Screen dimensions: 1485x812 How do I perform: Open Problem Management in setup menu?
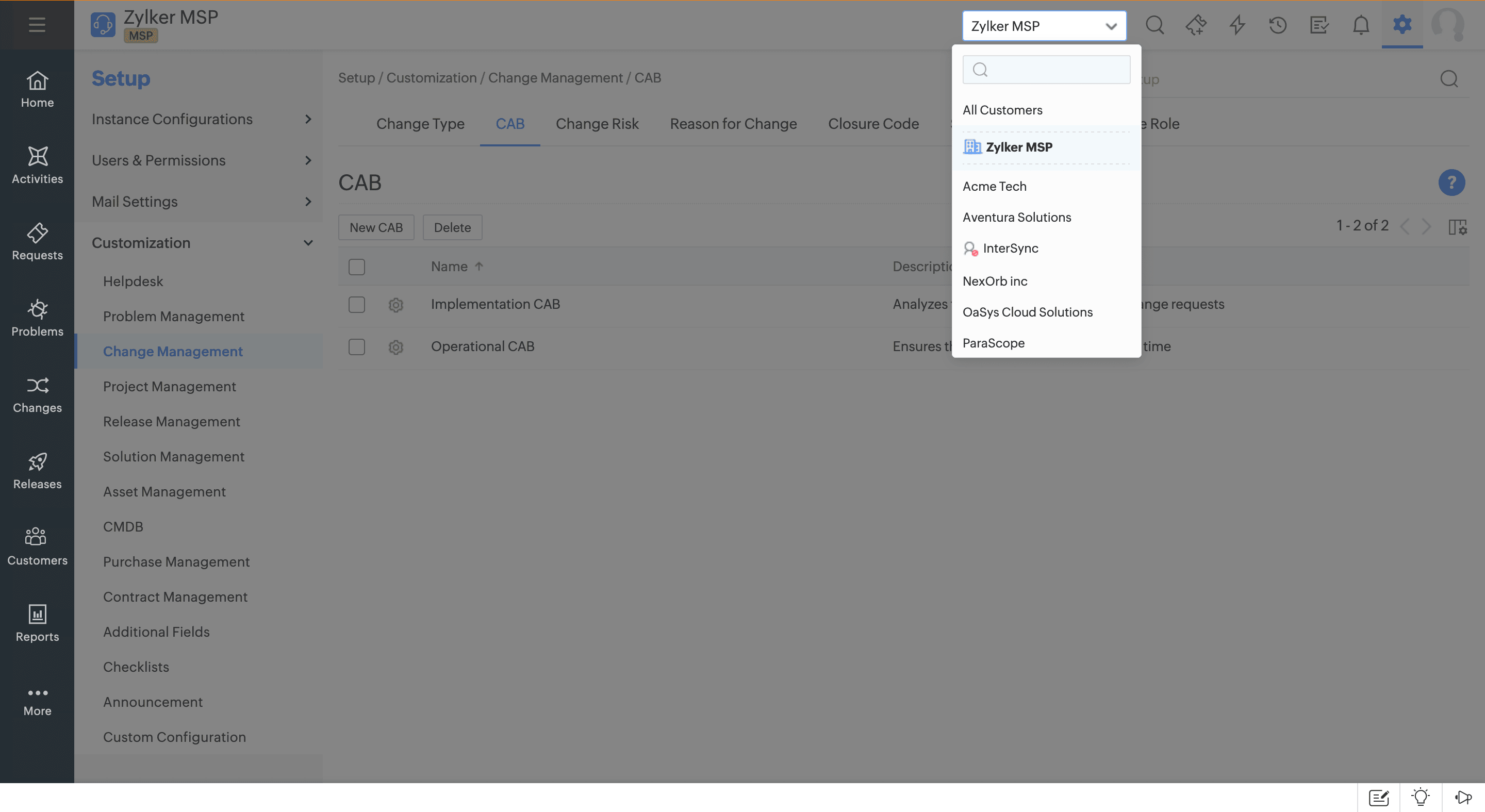point(174,317)
